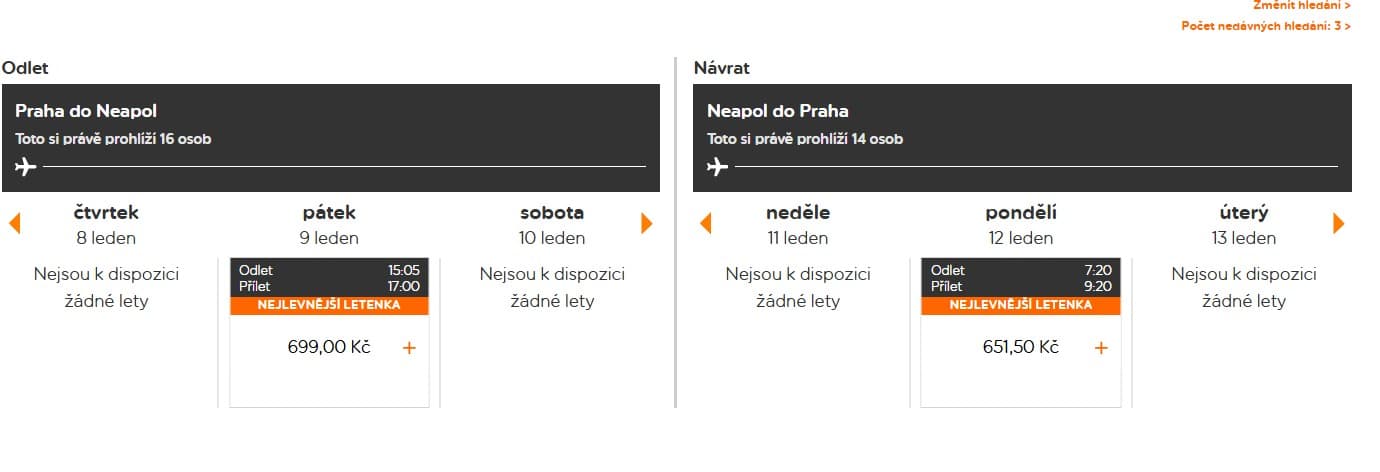1380x472 pixels.
Task: Click airplane icon under Praha do Neapol
Action: pyautogui.click(x=26, y=166)
